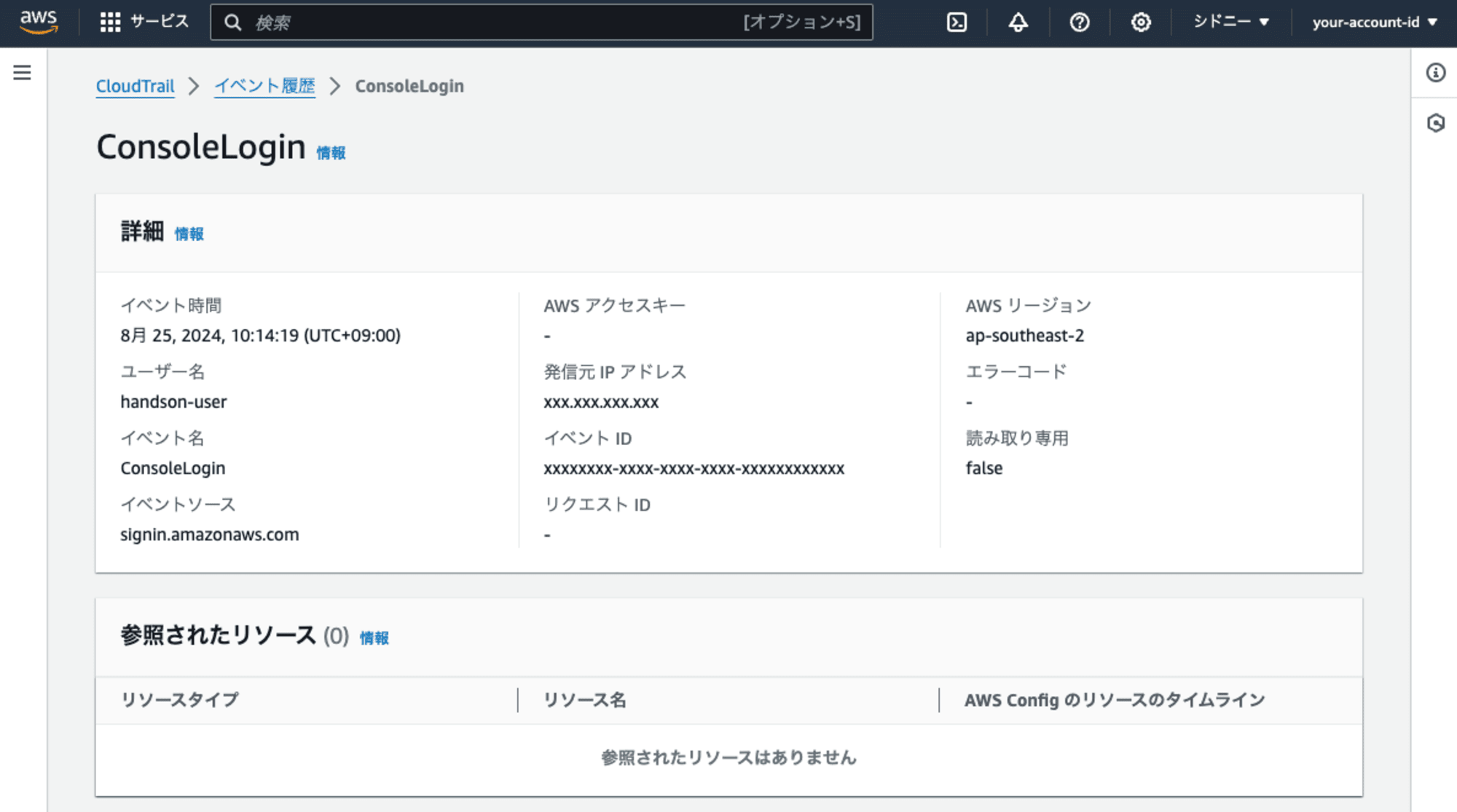Focus the 検索 search field

541,23
